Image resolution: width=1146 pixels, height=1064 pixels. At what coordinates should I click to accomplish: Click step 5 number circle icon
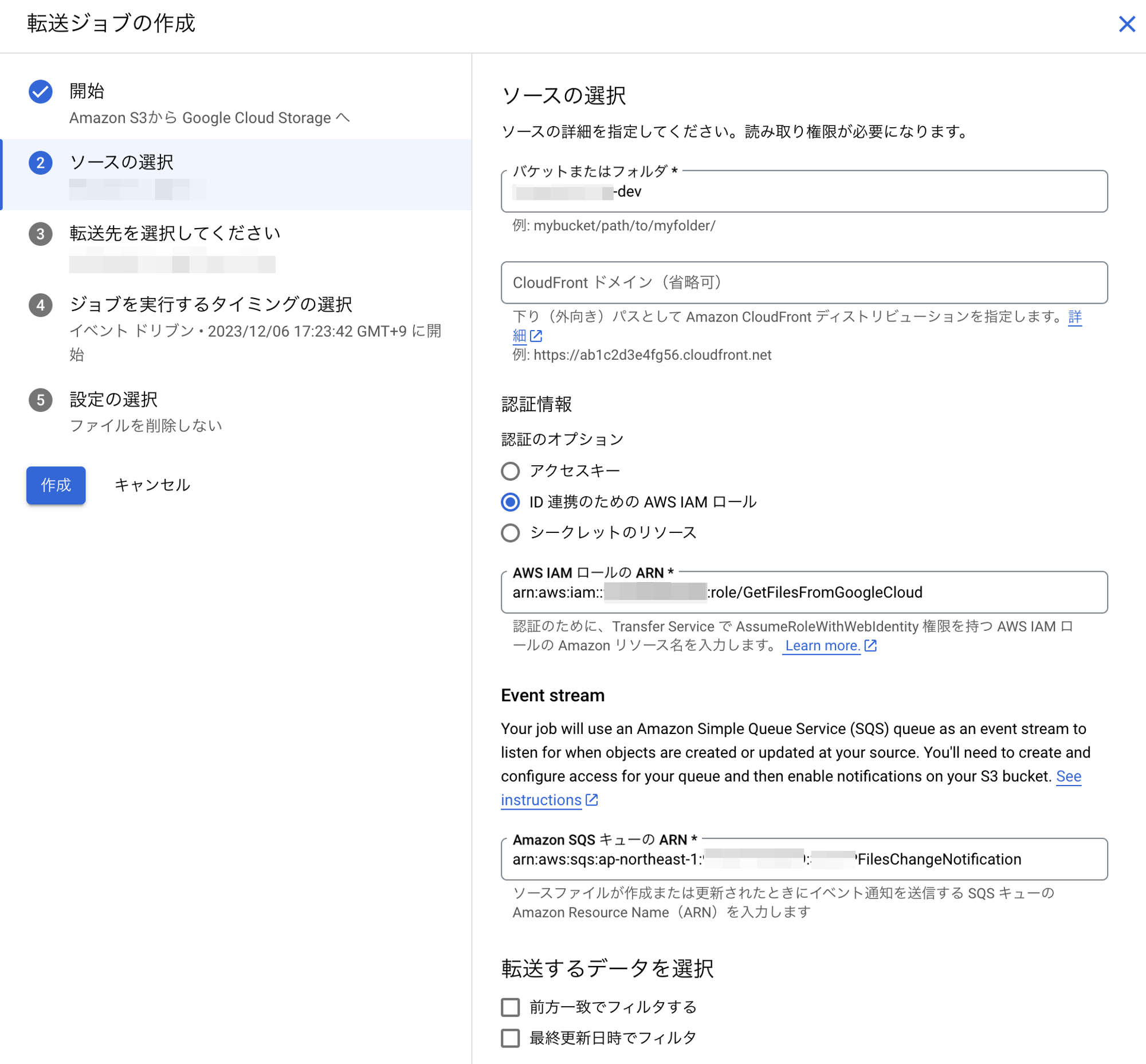(40, 400)
